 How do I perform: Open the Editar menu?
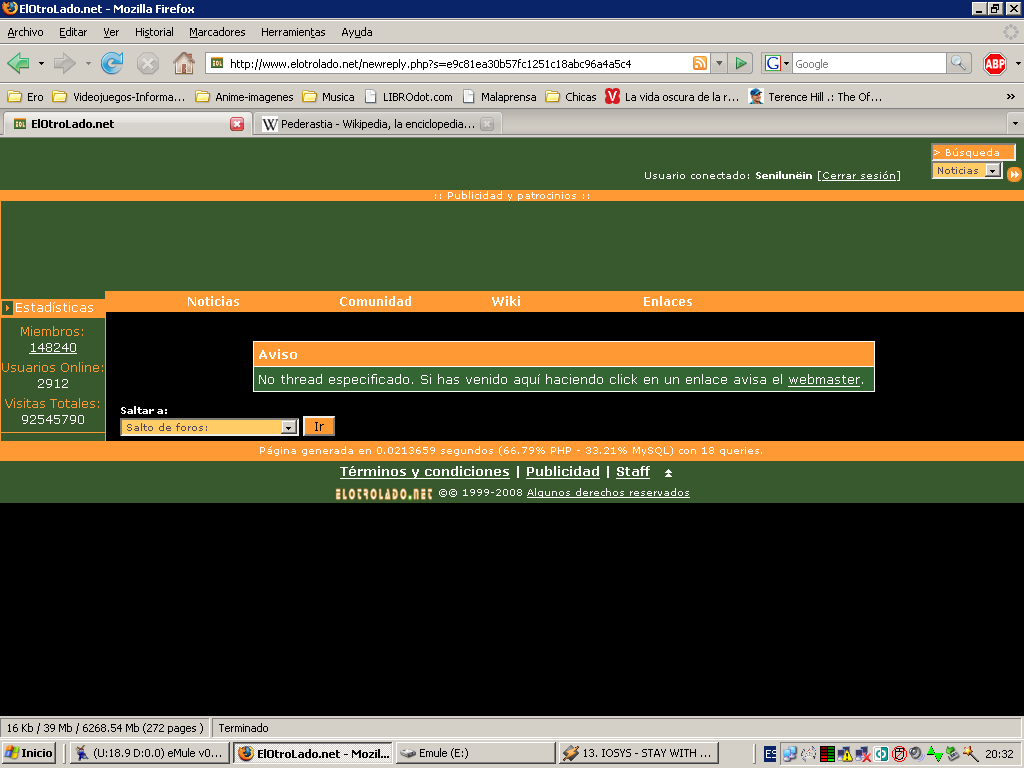coord(73,32)
